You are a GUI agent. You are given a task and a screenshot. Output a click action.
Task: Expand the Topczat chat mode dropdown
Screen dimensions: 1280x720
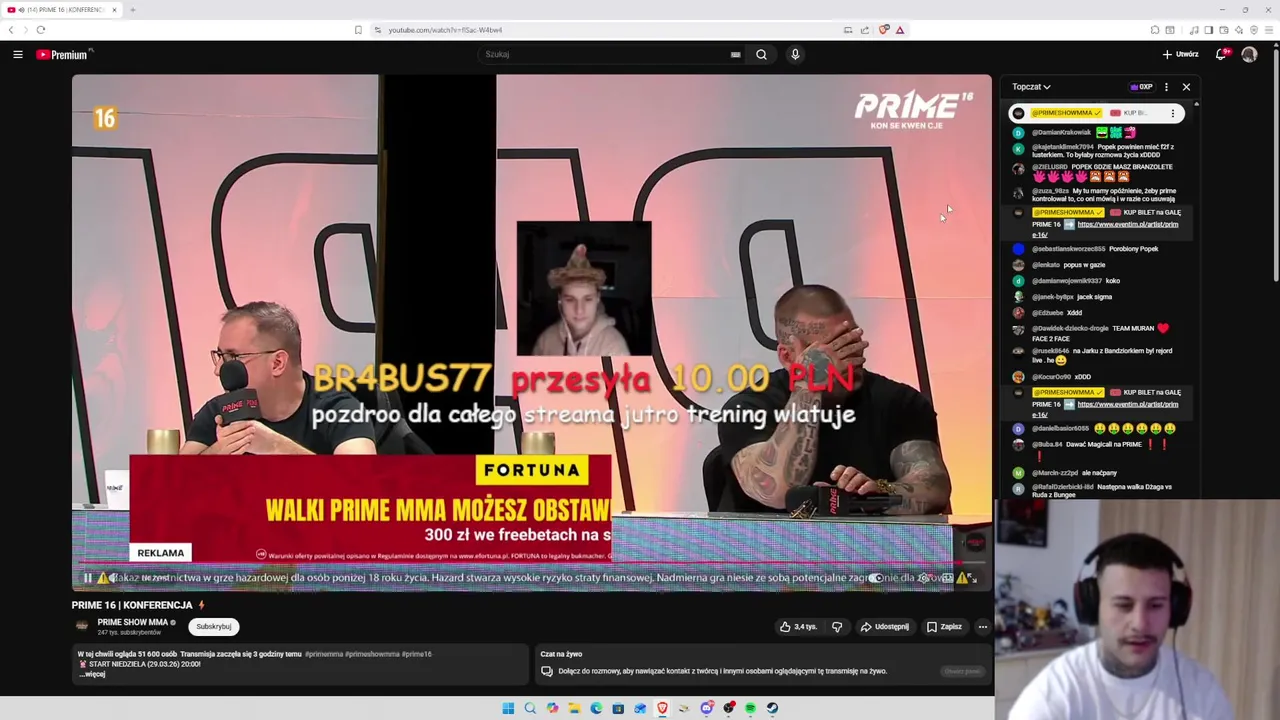pyautogui.click(x=1031, y=87)
